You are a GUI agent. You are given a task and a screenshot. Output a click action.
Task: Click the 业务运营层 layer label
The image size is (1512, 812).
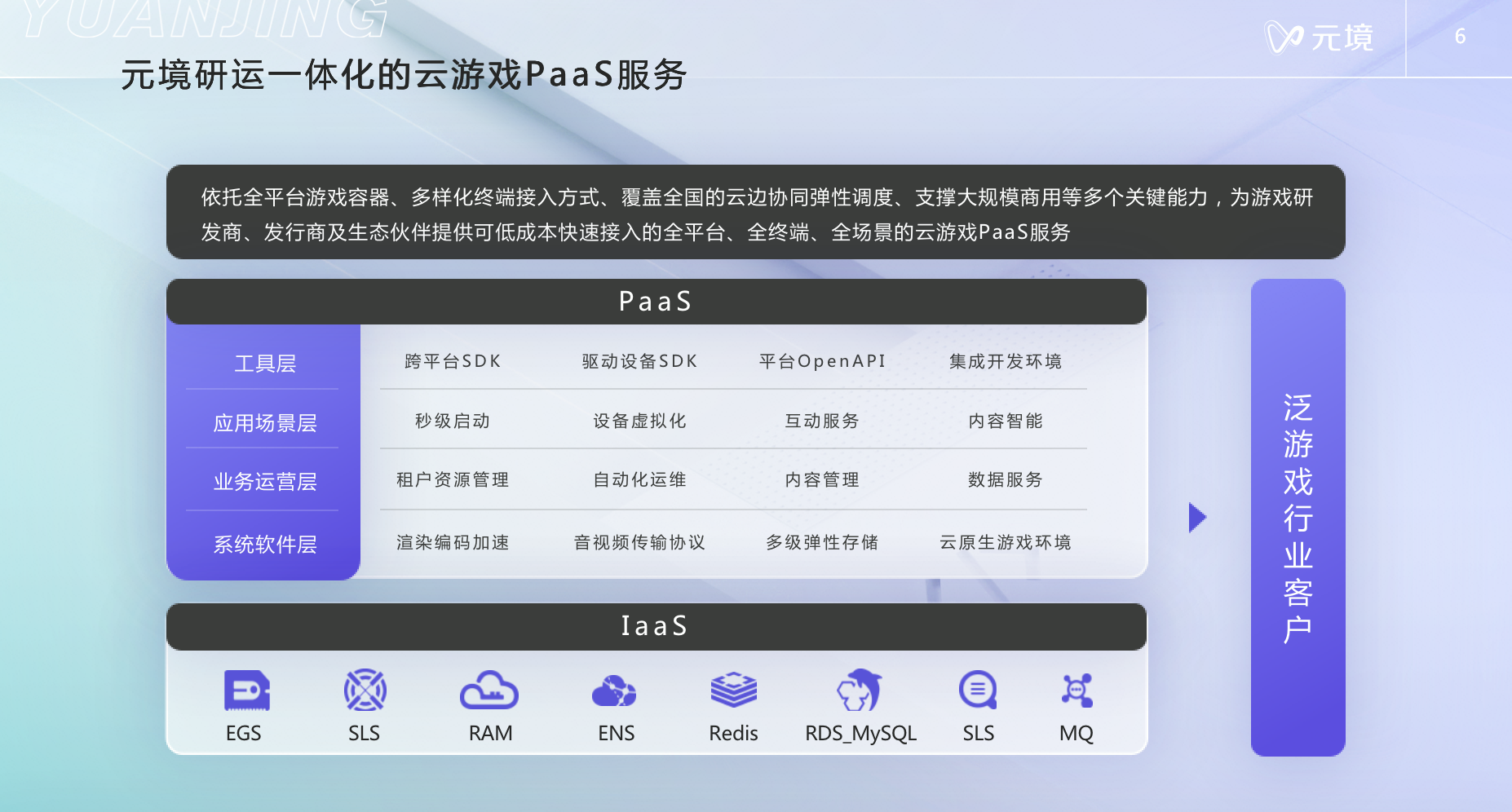[265, 482]
